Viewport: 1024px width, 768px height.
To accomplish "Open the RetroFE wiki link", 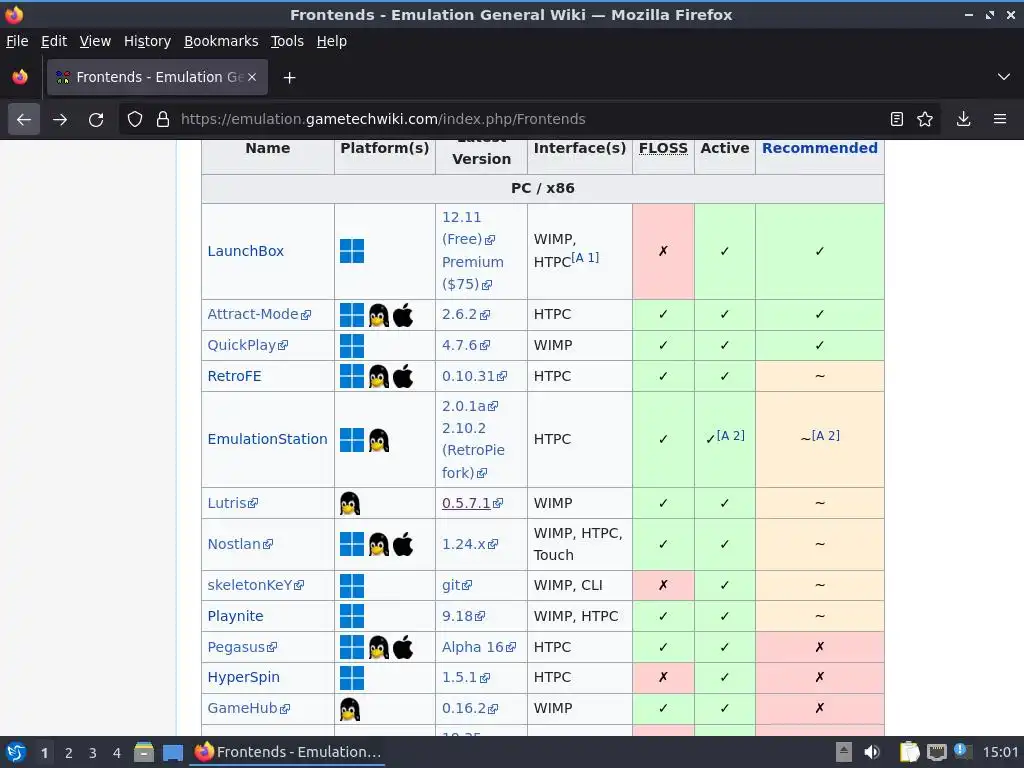I will (234, 376).
